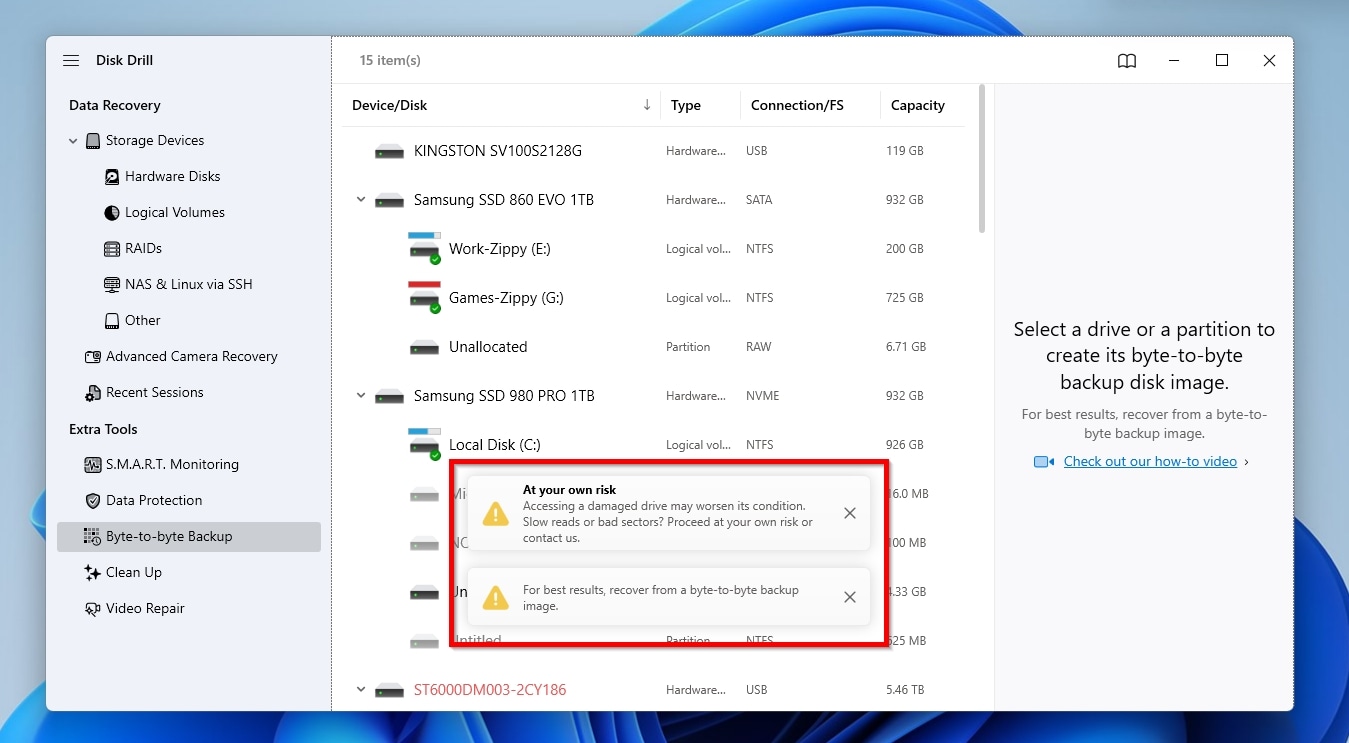Open the help book icon in title bar
The height and width of the screenshot is (743, 1349).
tap(1127, 61)
